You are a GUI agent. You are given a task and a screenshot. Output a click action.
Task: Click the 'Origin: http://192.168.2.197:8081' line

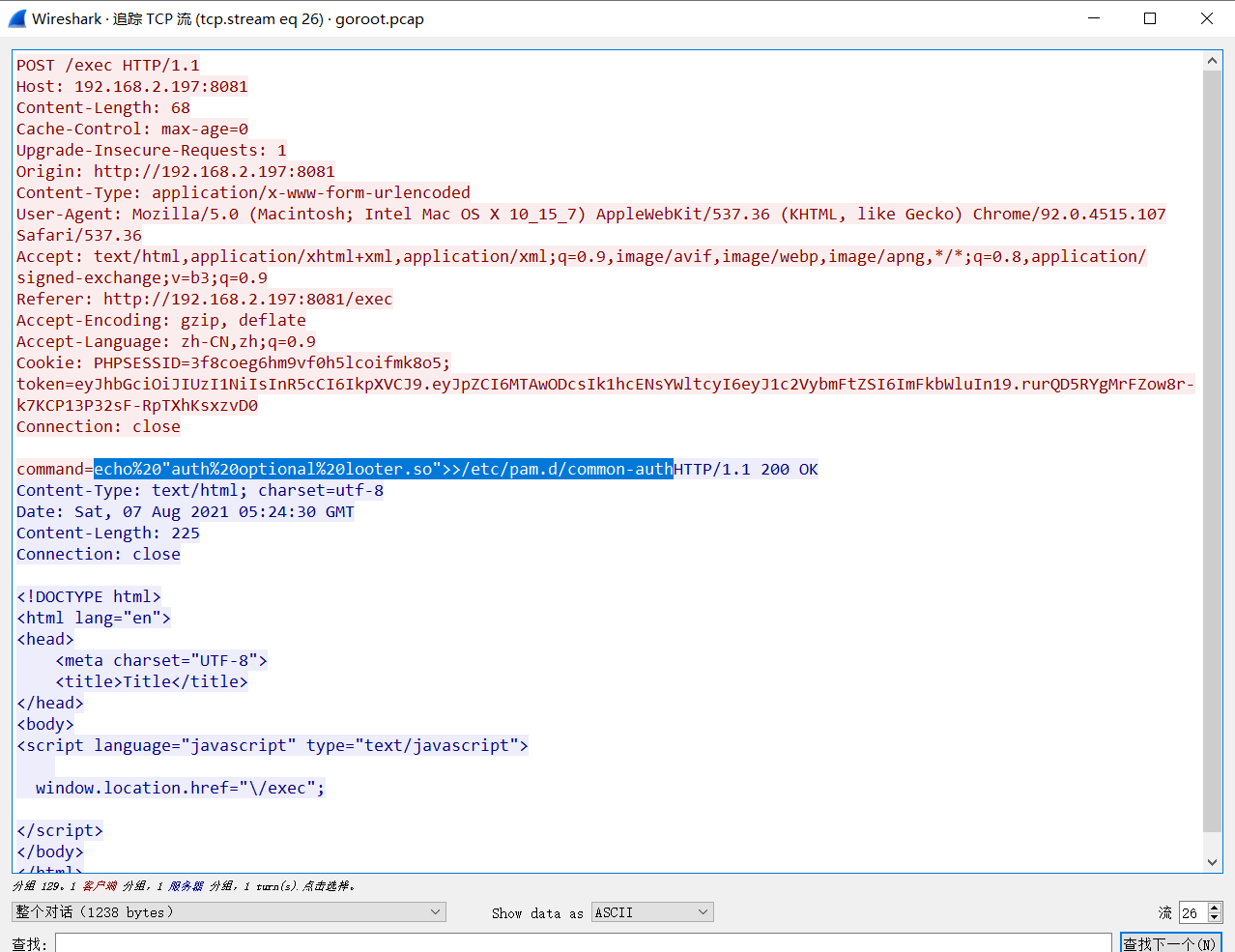click(x=176, y=171)
